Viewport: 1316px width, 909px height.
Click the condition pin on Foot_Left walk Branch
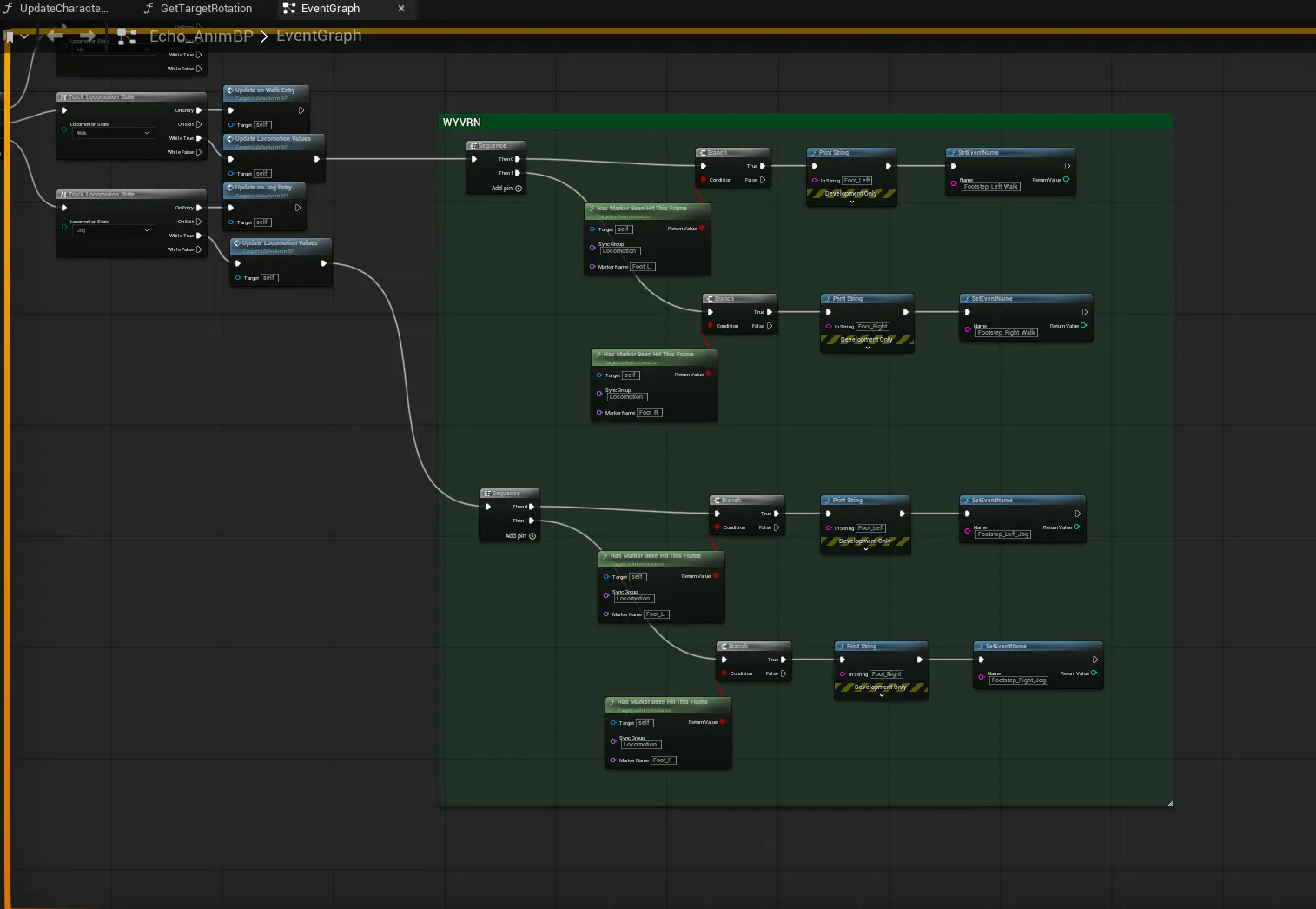pos(704,180)
